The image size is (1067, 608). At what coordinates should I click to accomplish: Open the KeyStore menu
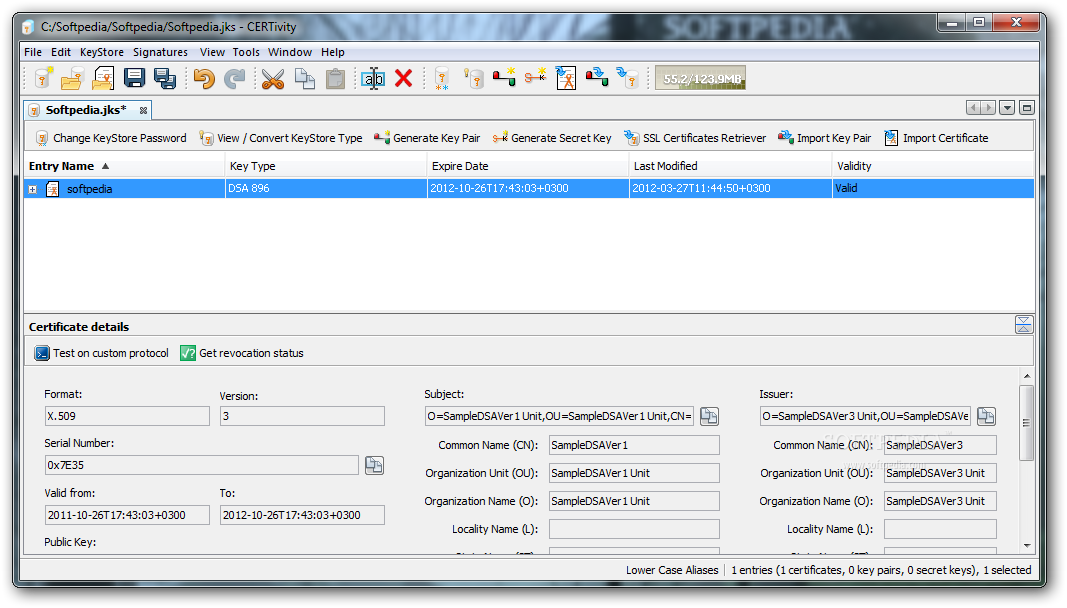tap(101, 52)
